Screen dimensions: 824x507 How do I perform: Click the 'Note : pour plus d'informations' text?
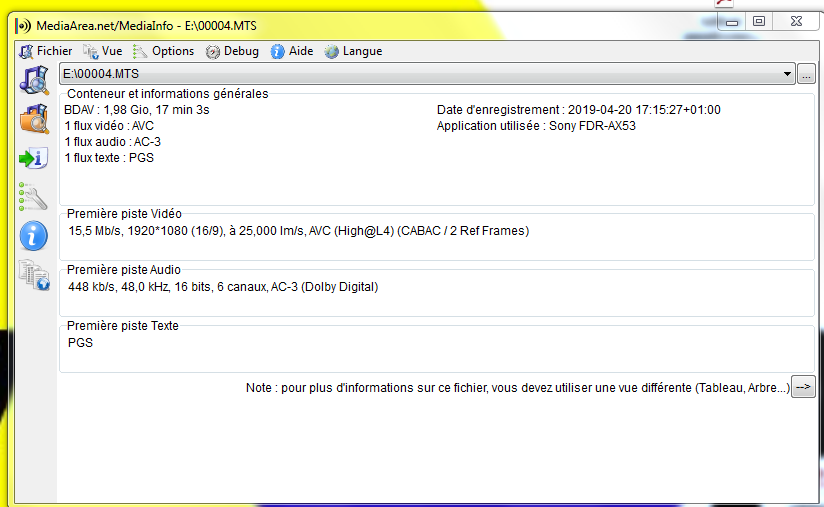[x=518, y=388]
